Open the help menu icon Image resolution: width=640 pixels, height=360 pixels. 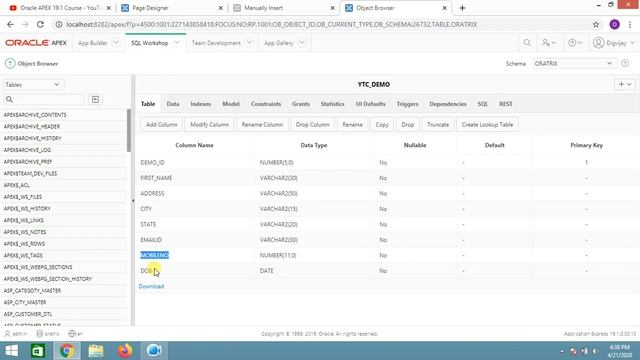pos(575,43)
